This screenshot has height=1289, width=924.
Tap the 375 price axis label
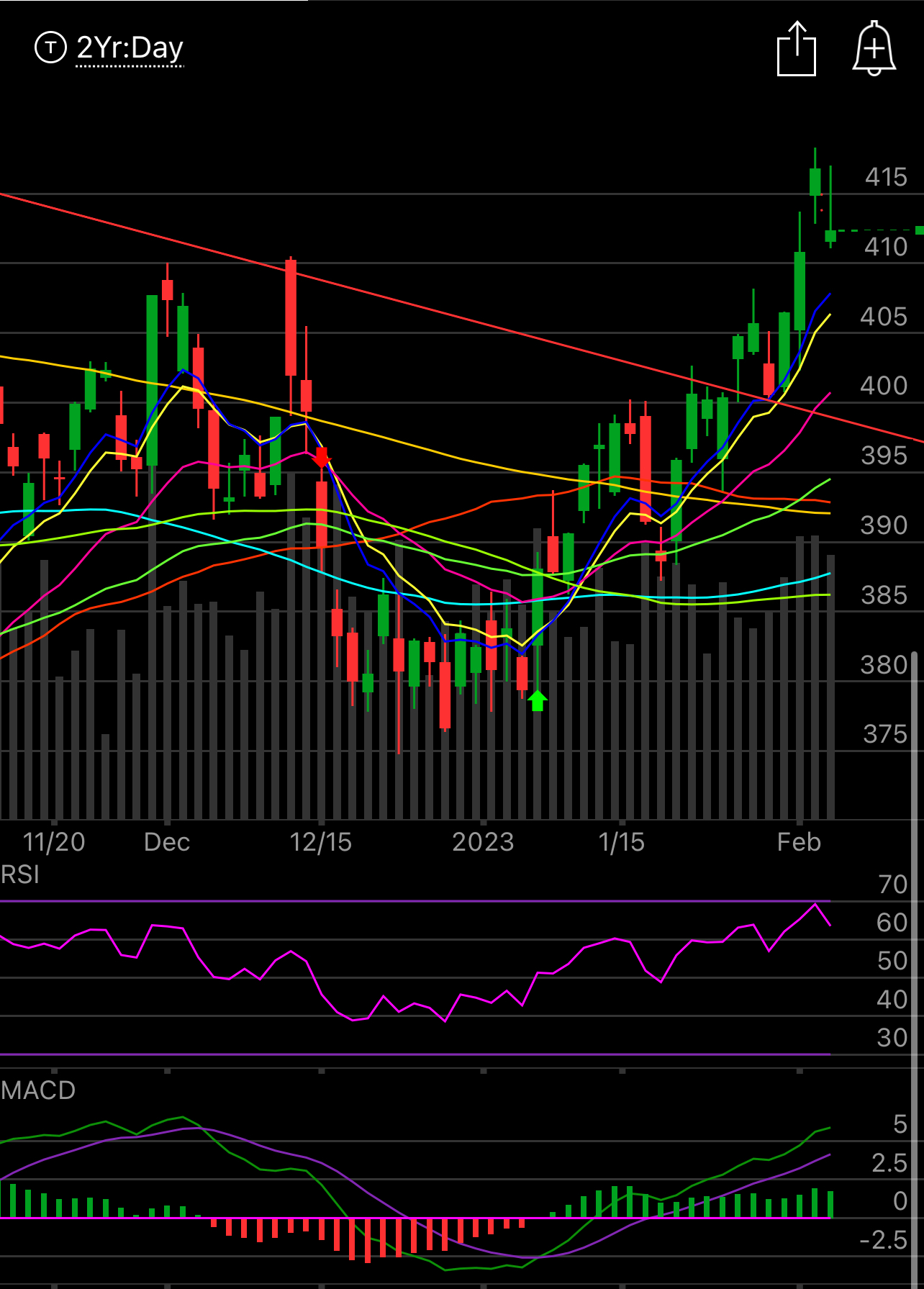(885, 734)
